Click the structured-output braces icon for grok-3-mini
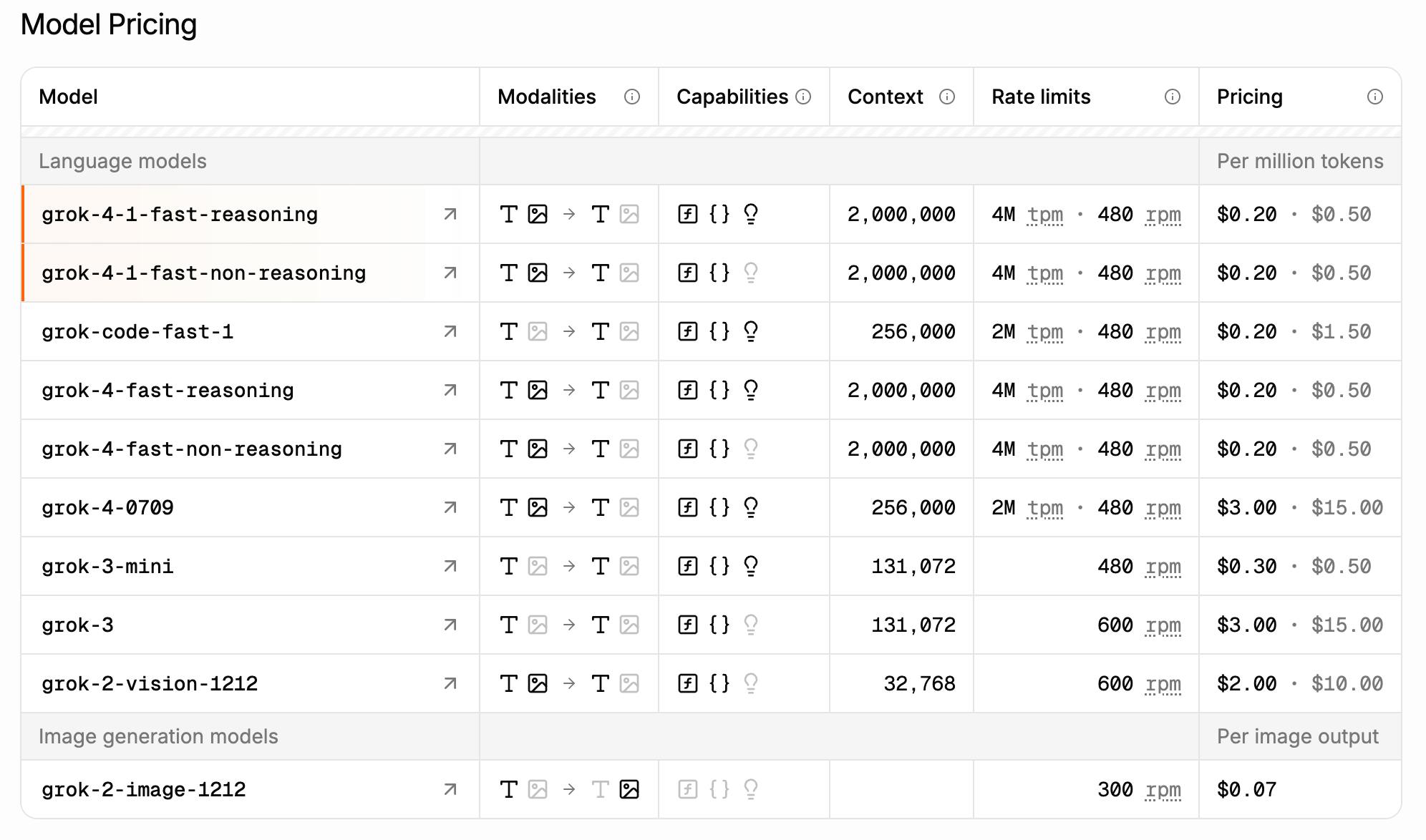This screenshot has height=840, width=1426. [x=719, y=566]
